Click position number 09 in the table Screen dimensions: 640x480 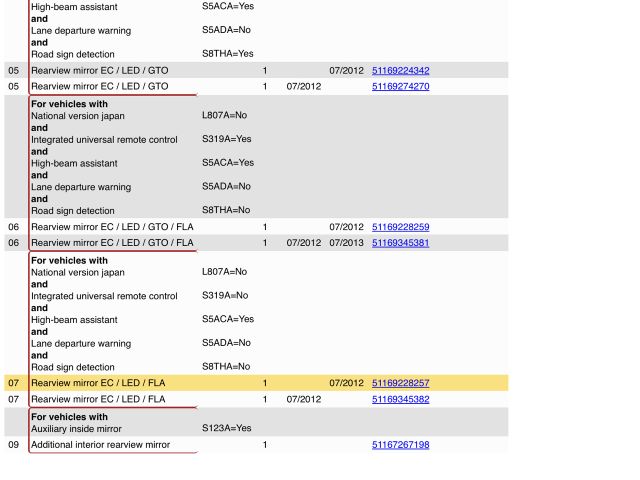(x=14, y=445)
